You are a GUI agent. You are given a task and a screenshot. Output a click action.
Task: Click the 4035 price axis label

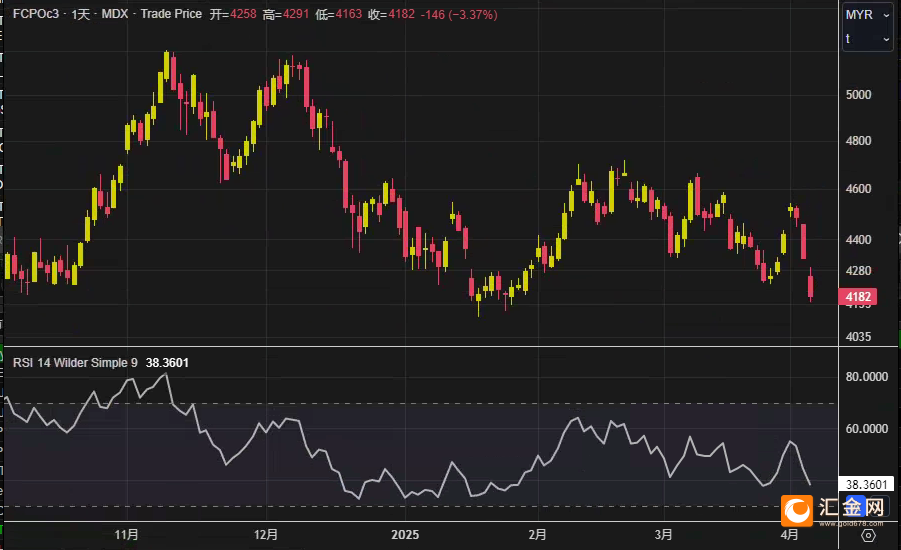(858, 337)
